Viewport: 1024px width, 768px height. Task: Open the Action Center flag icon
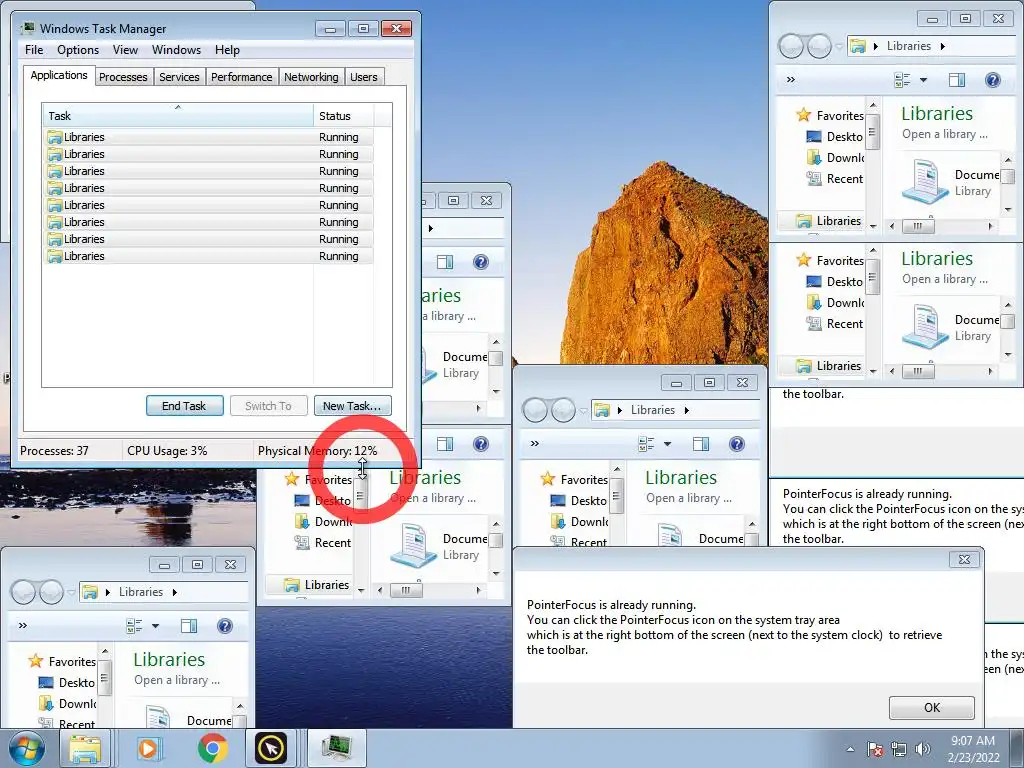click(x=875, y=749)
